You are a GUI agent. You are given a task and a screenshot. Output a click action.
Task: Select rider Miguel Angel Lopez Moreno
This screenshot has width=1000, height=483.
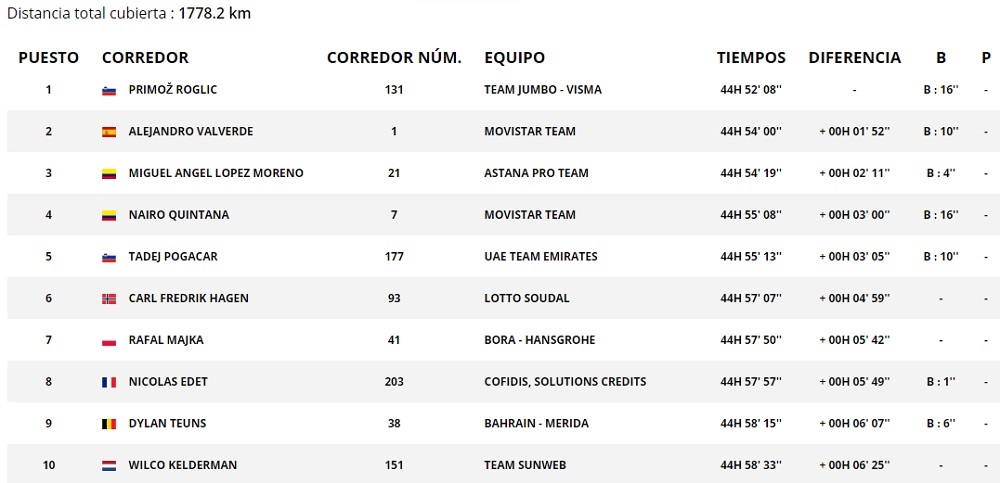216,173
